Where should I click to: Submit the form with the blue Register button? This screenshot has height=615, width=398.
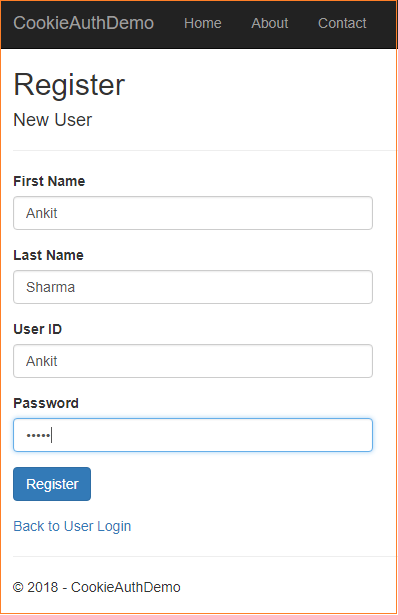tap(52, 484)
